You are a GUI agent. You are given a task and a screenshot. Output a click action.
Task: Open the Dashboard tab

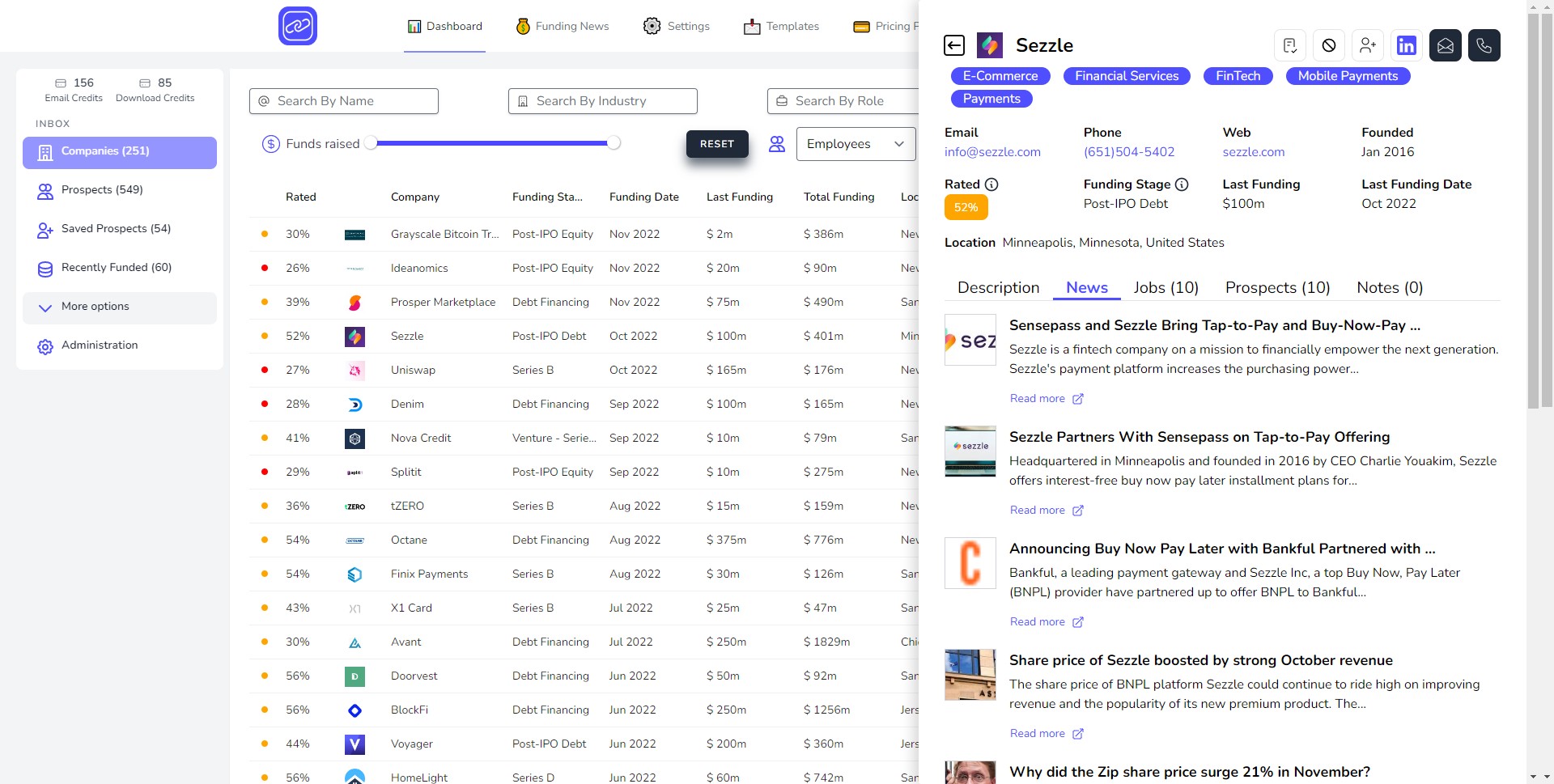point(444,27)
